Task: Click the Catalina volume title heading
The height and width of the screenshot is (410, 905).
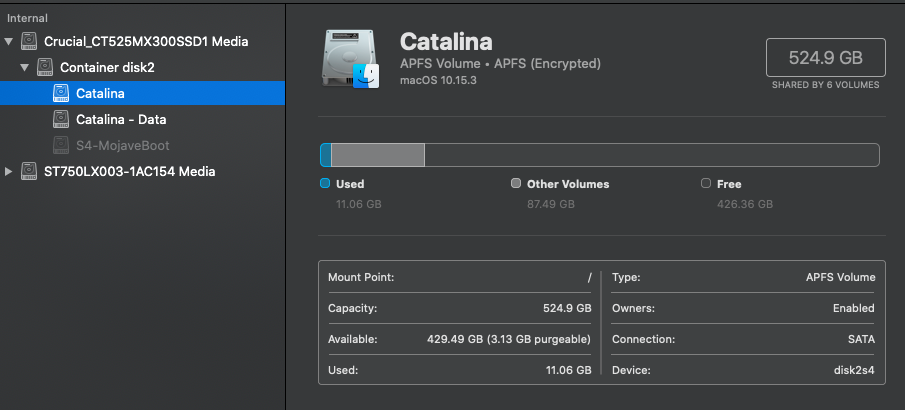Action: [446, 42]
